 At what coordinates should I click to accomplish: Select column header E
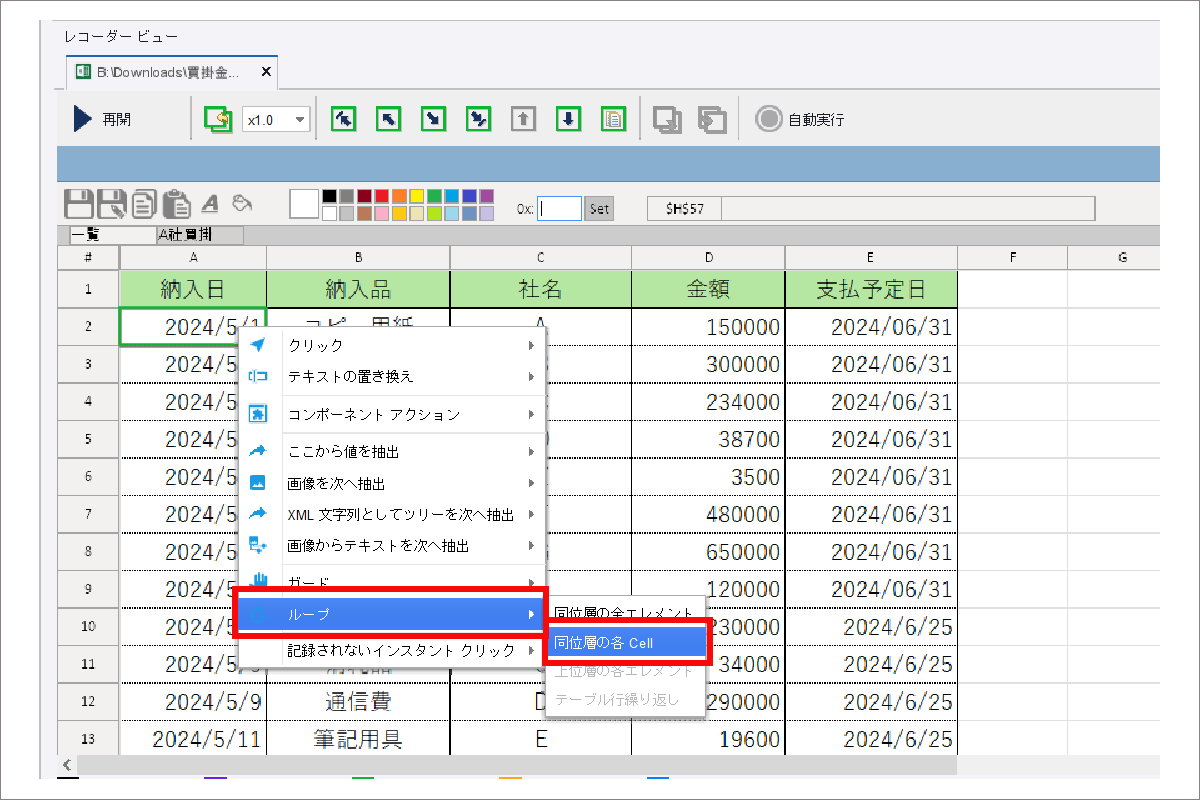(871, 258)
